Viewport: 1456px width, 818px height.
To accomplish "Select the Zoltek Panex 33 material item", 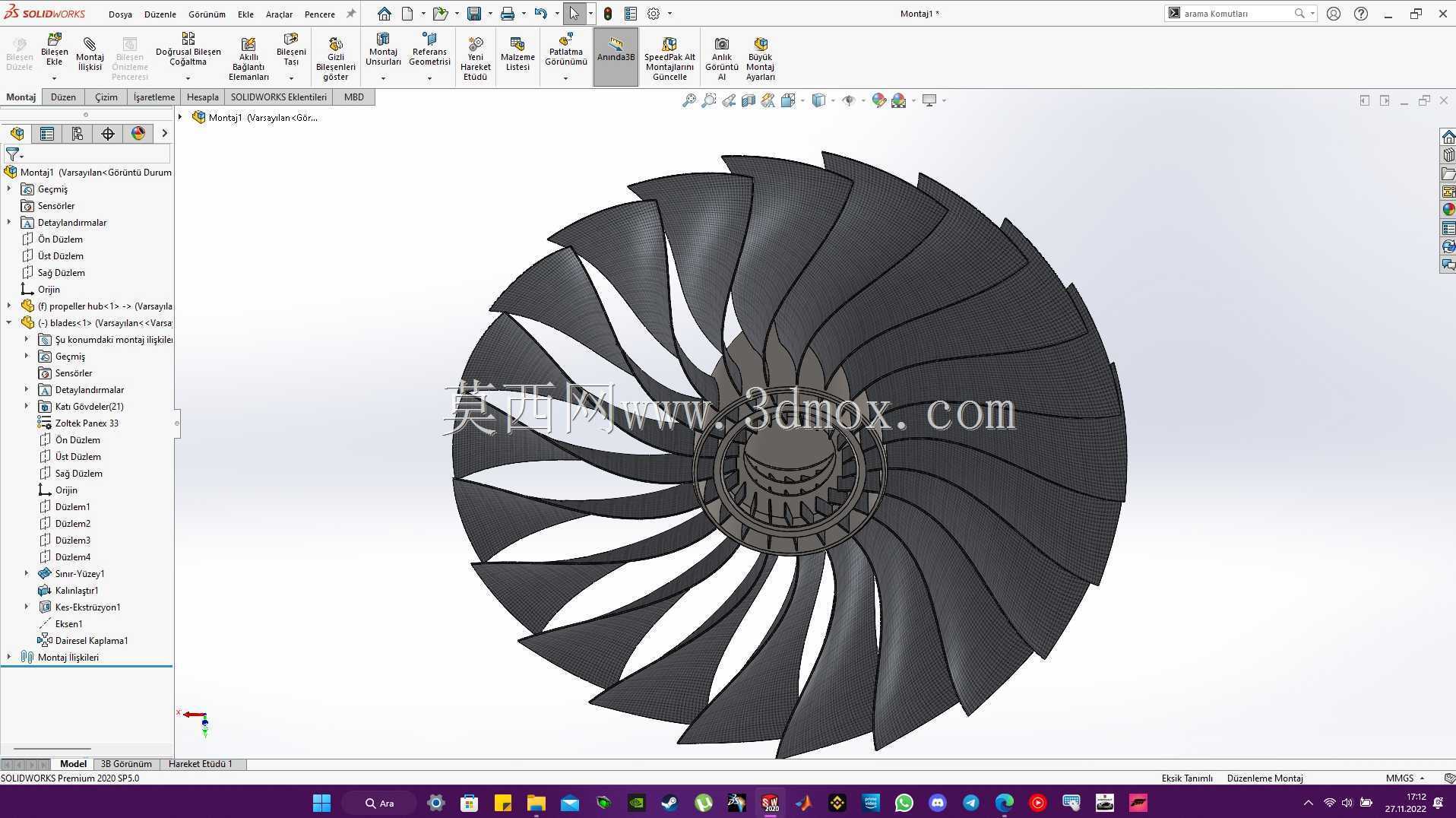I will 87,423.
